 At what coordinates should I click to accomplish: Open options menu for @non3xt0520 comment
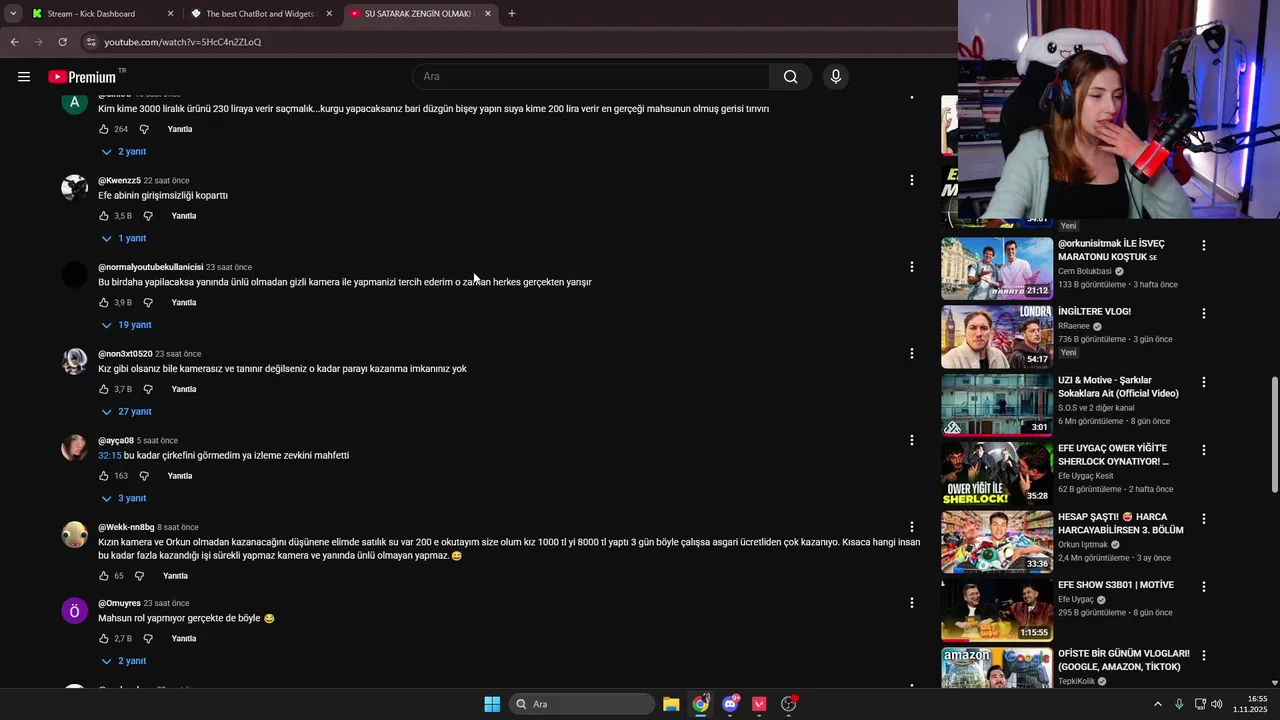point(911,353)
